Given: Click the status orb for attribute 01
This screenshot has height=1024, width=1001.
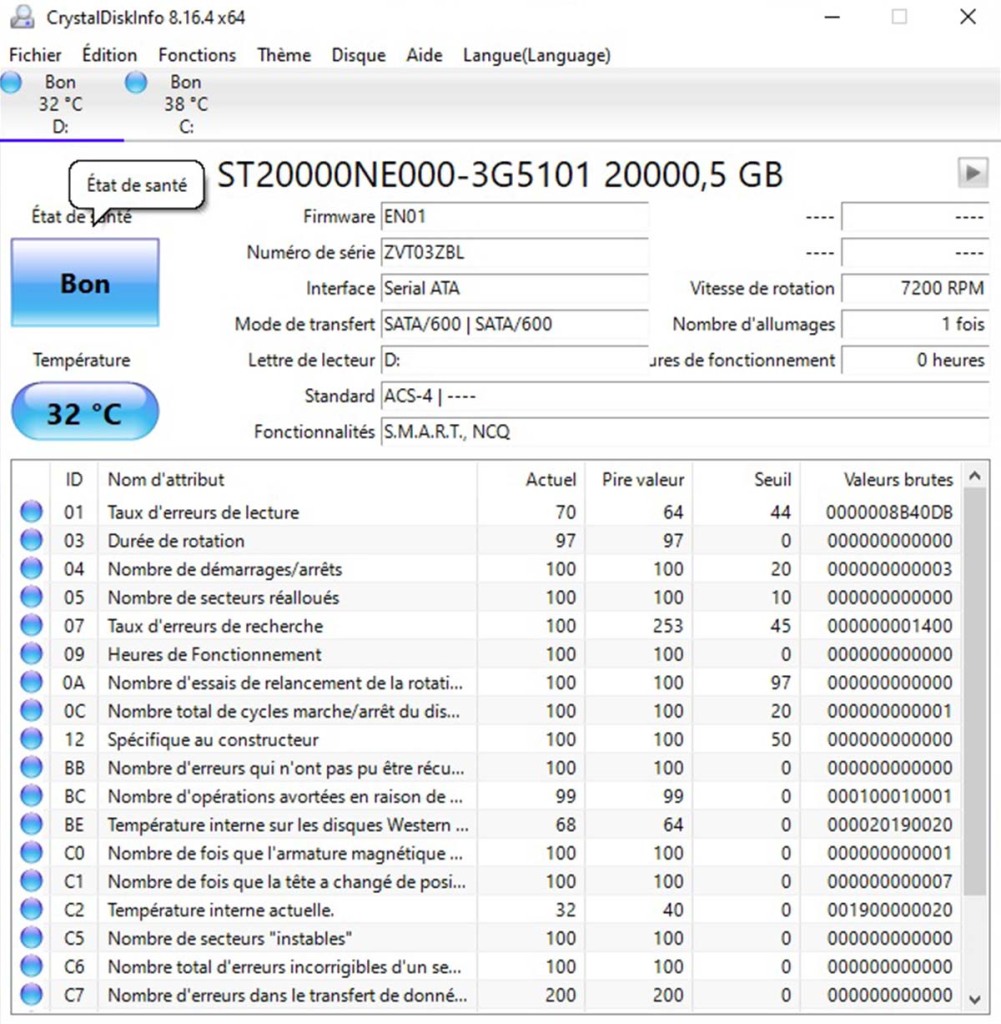Looking at the screenshot, I should point(31,511).
